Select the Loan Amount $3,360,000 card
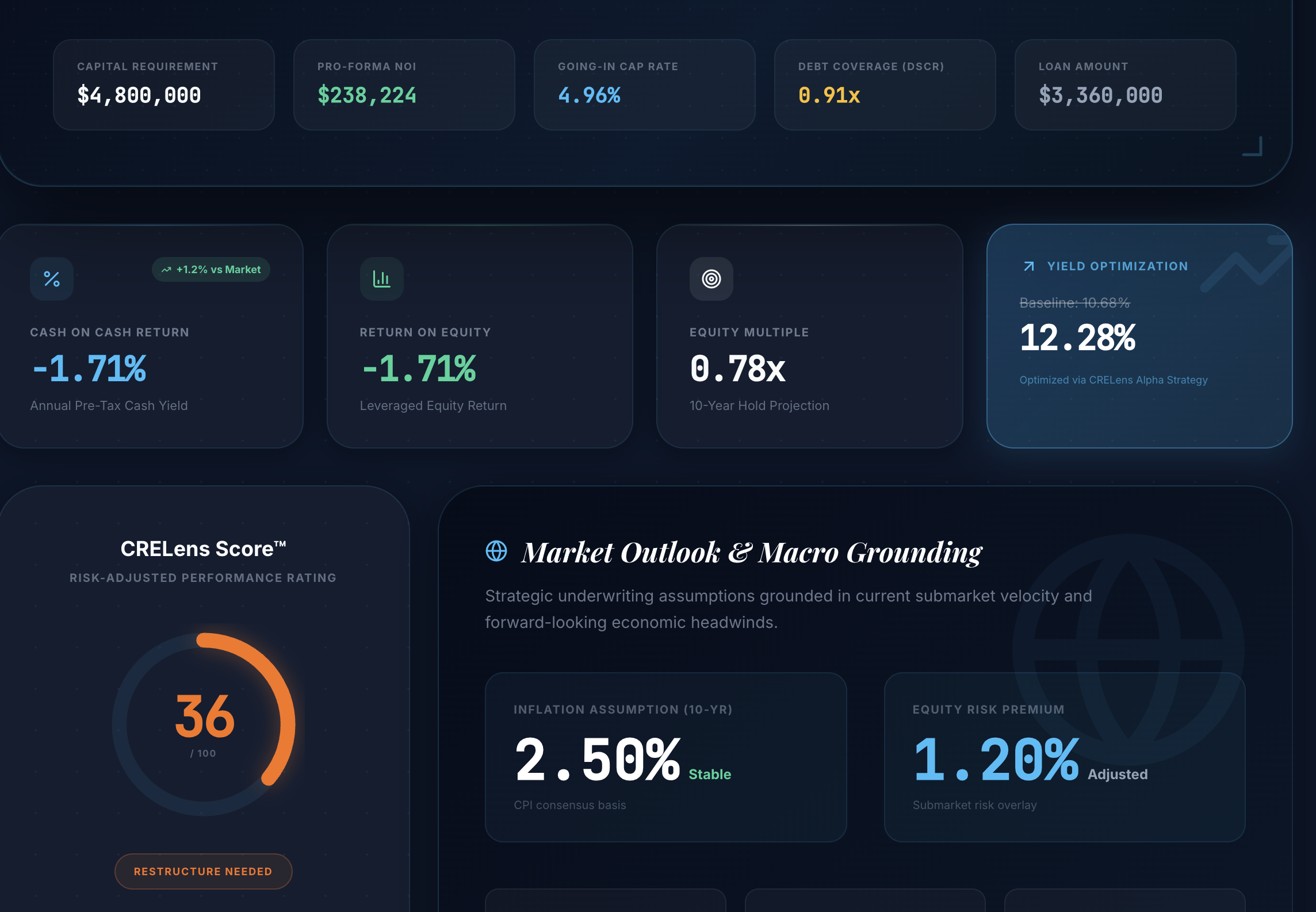 pyautogui.click(x=1125, y=85)
